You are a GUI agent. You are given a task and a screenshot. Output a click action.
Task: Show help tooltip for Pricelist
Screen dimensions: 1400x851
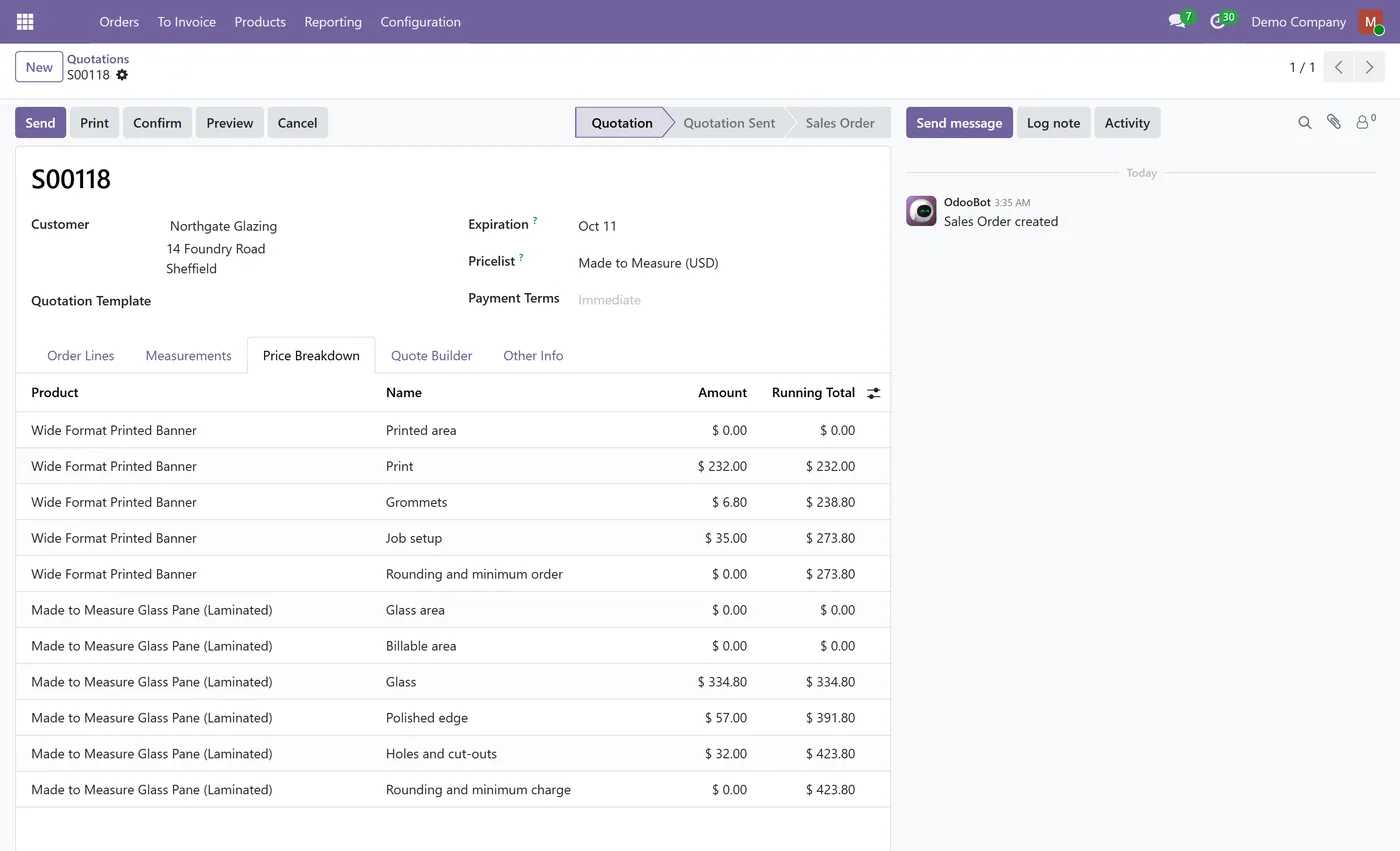(x=521, y=257)
